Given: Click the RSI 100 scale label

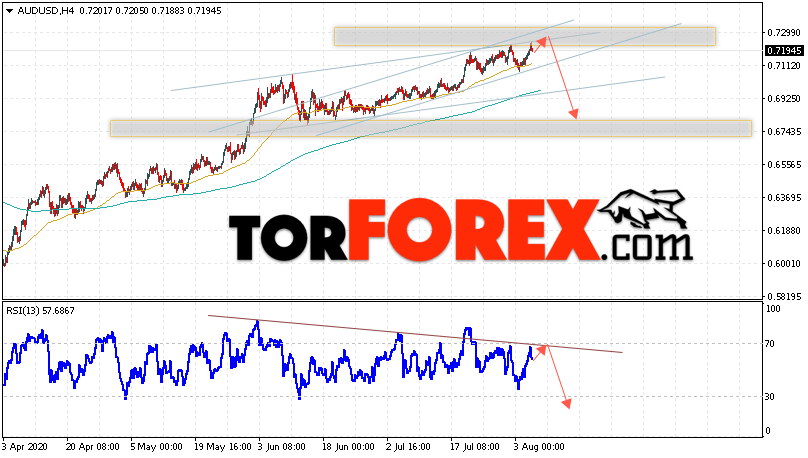Looking at the screenshot, I should click(773, 309).
